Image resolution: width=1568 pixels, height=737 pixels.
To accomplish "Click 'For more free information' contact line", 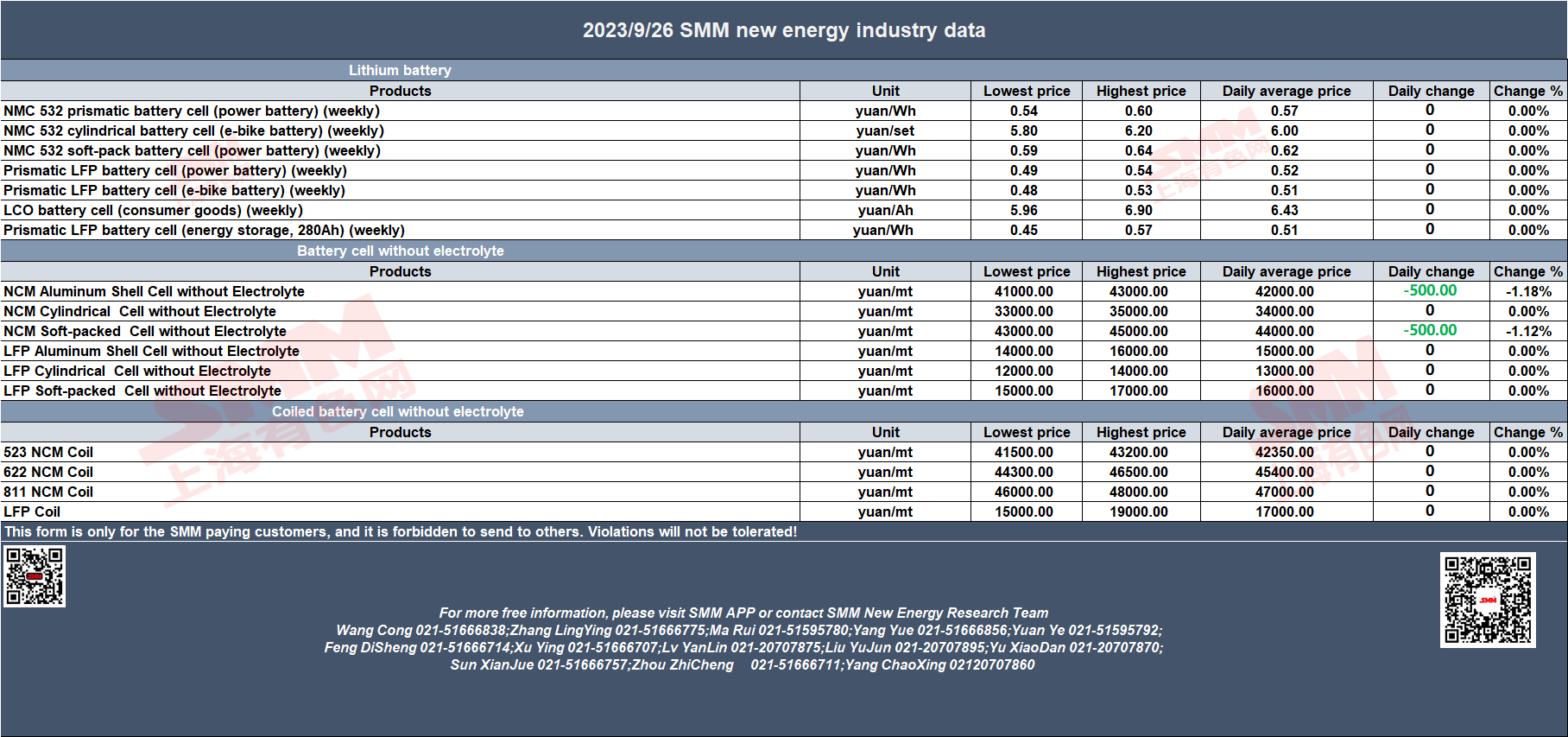I will (743, 613).
